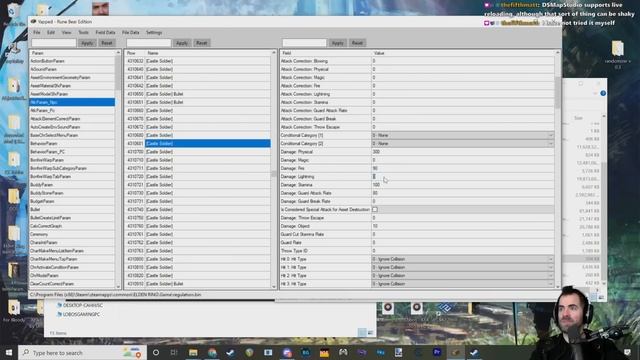This screenshot has width=640, height=360.
Task: Click Reset next to the field filter box
Action: pyautogui.click(x=357, y=43)
